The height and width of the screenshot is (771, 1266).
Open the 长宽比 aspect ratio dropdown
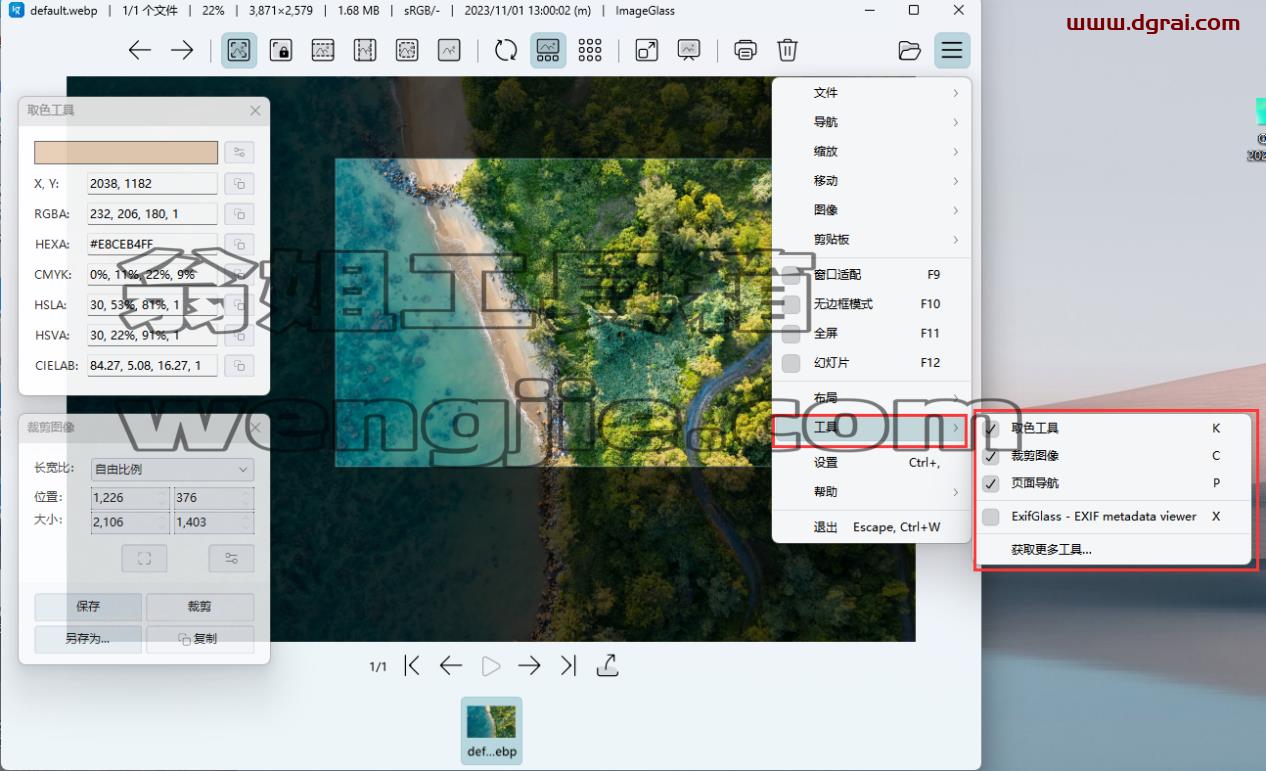(172, 469)
